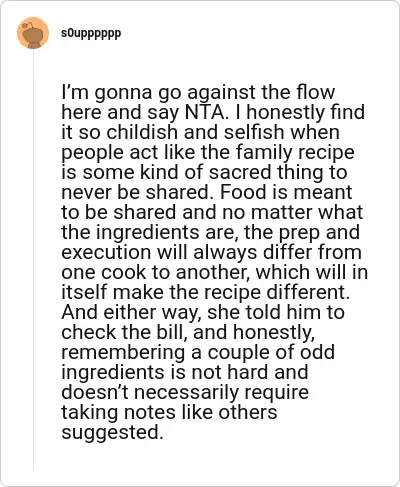The image size is (400, 487).
Task: Click the phrase "not hard and"
Action: (x=250, y=372)
